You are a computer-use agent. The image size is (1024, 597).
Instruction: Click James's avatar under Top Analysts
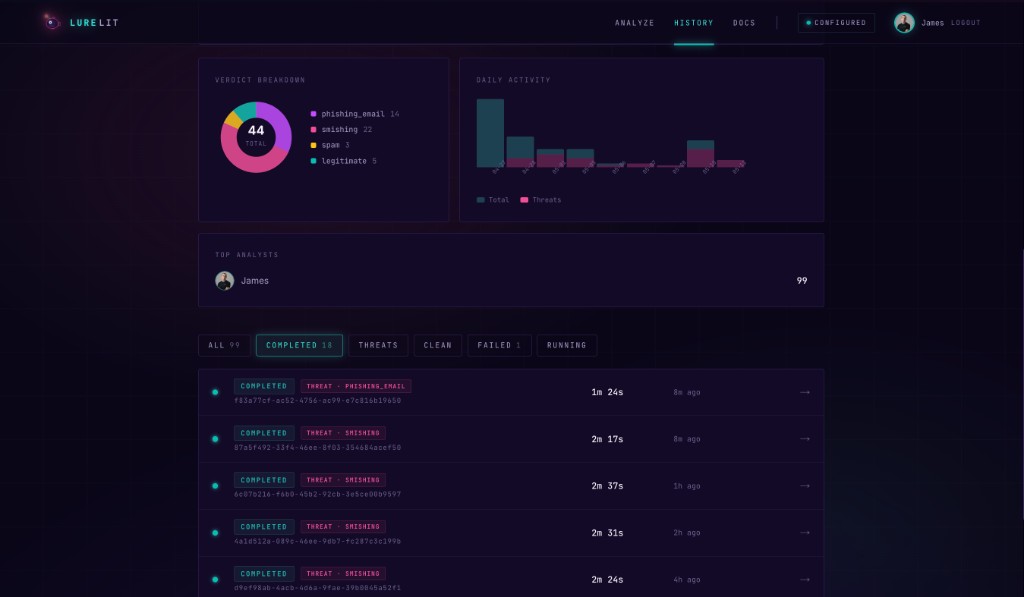[x=225, y=281]
